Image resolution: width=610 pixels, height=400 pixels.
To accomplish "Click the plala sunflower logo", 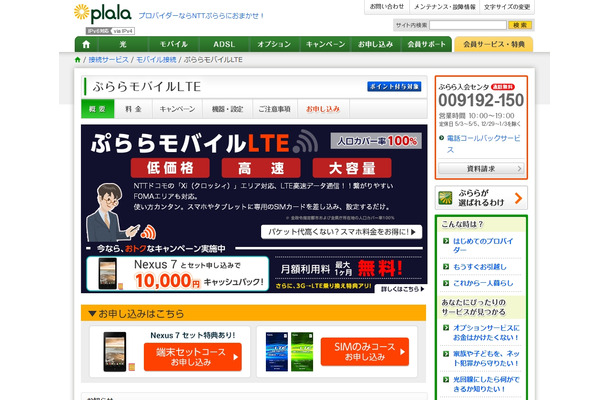I will [x=103, y=12].
